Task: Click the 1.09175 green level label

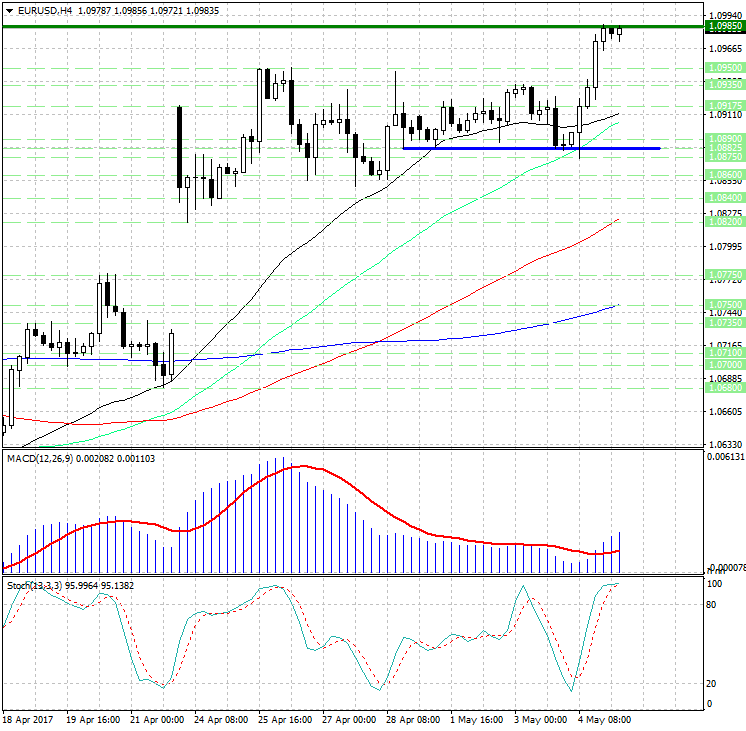Action: [x=725, y=105]
